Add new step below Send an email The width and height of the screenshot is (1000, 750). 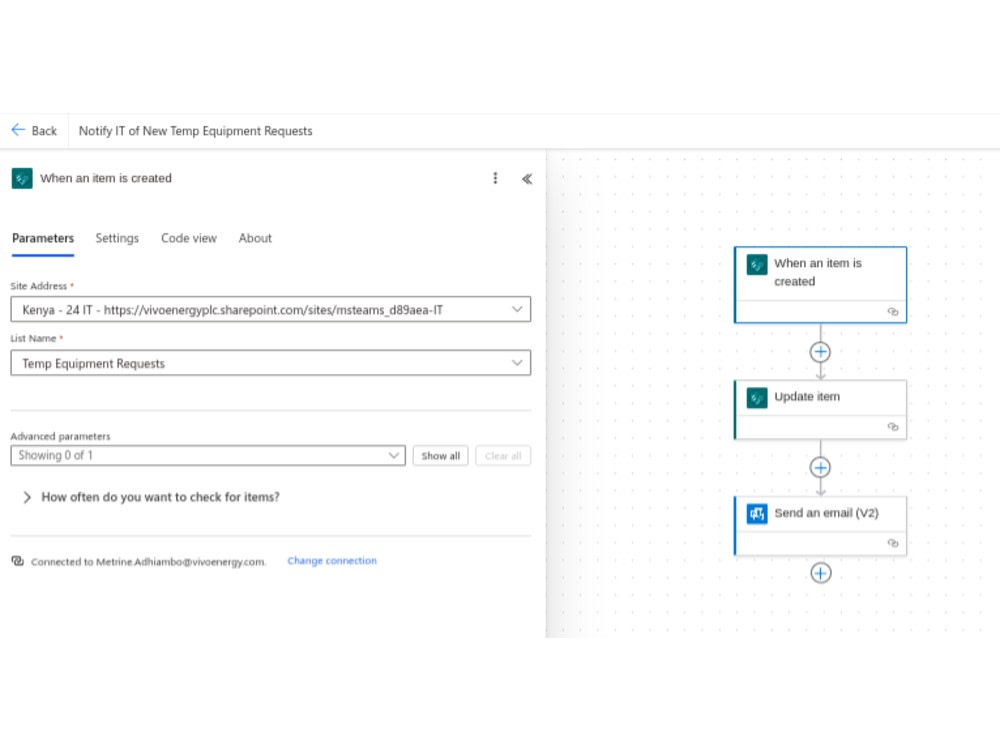[821, 573]
